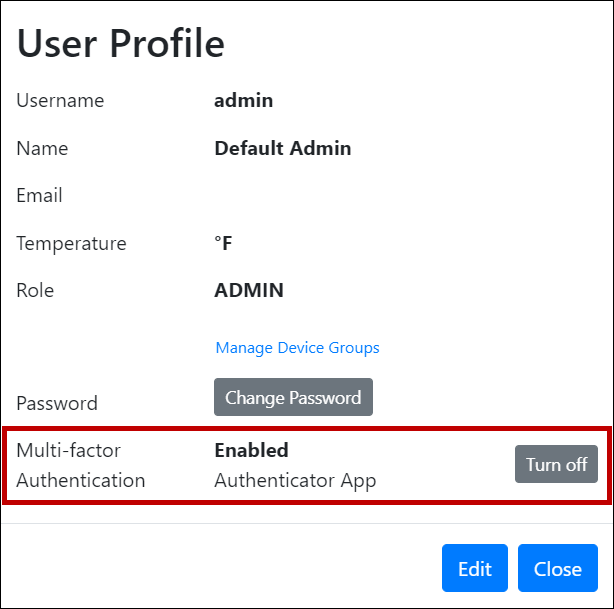Select the admin username value
Image resolution: width=614 pixels, height=609 pixels.
(x=243, y=101)
